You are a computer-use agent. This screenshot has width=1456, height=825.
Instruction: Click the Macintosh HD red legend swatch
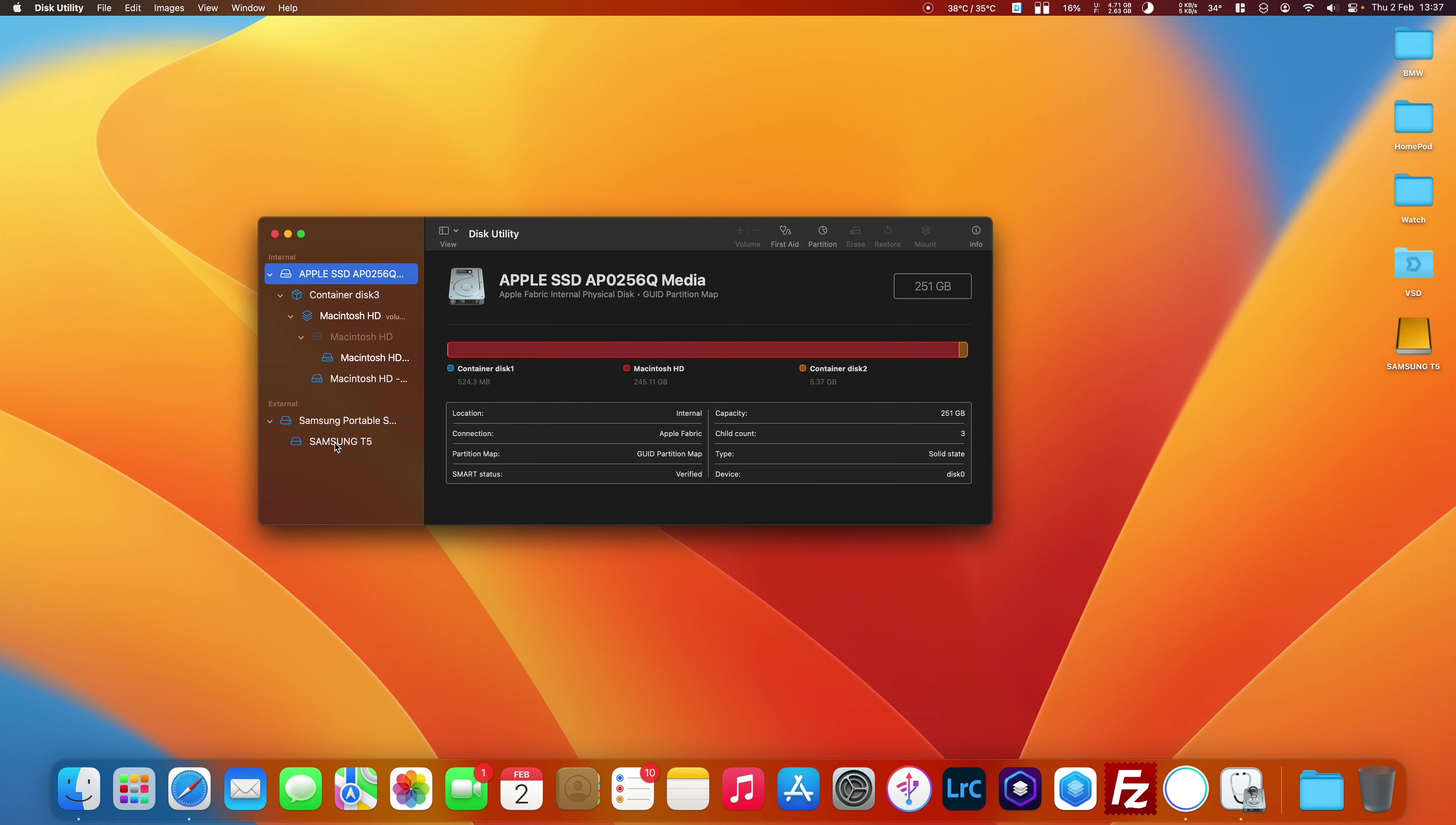626,368
